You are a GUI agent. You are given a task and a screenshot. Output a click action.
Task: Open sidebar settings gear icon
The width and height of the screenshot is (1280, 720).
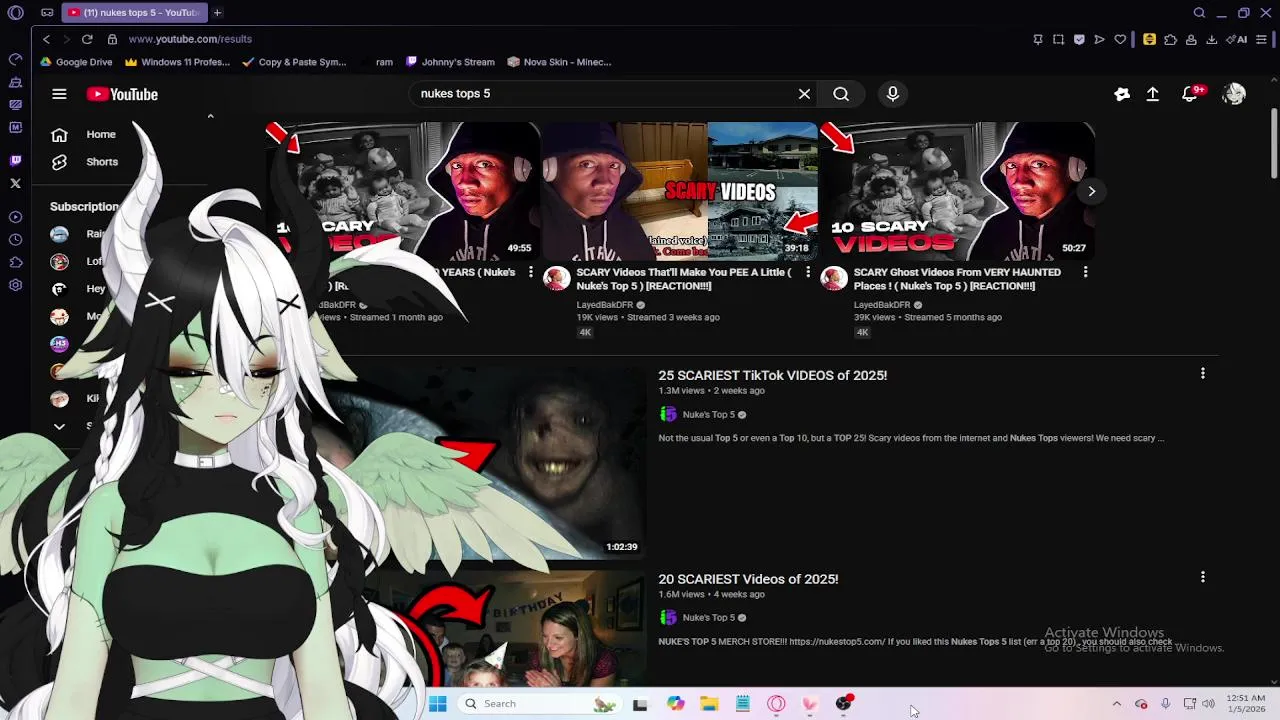pyautogui.click(x=15, y=285)
